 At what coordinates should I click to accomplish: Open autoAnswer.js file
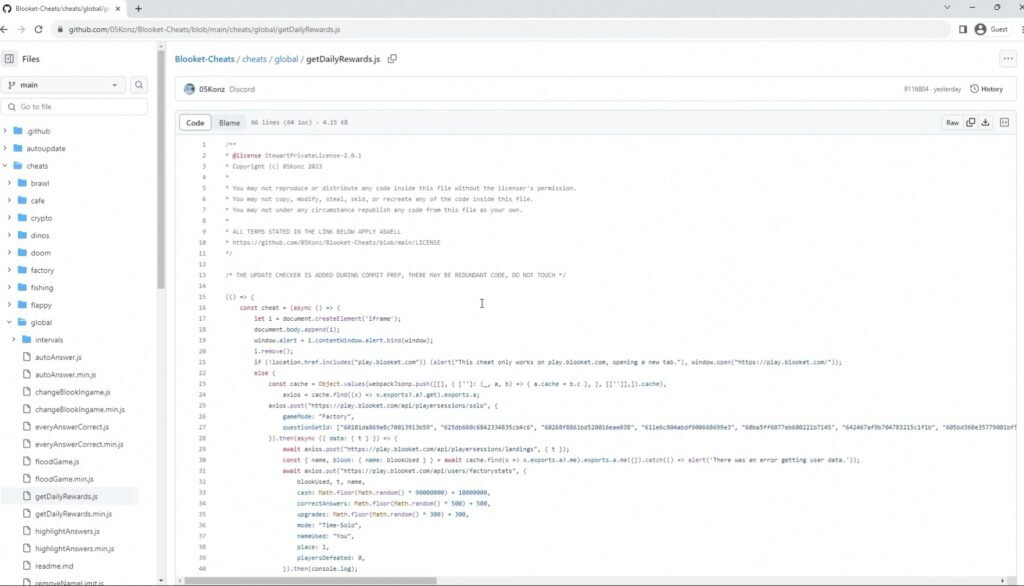click(x=58, y=357)
